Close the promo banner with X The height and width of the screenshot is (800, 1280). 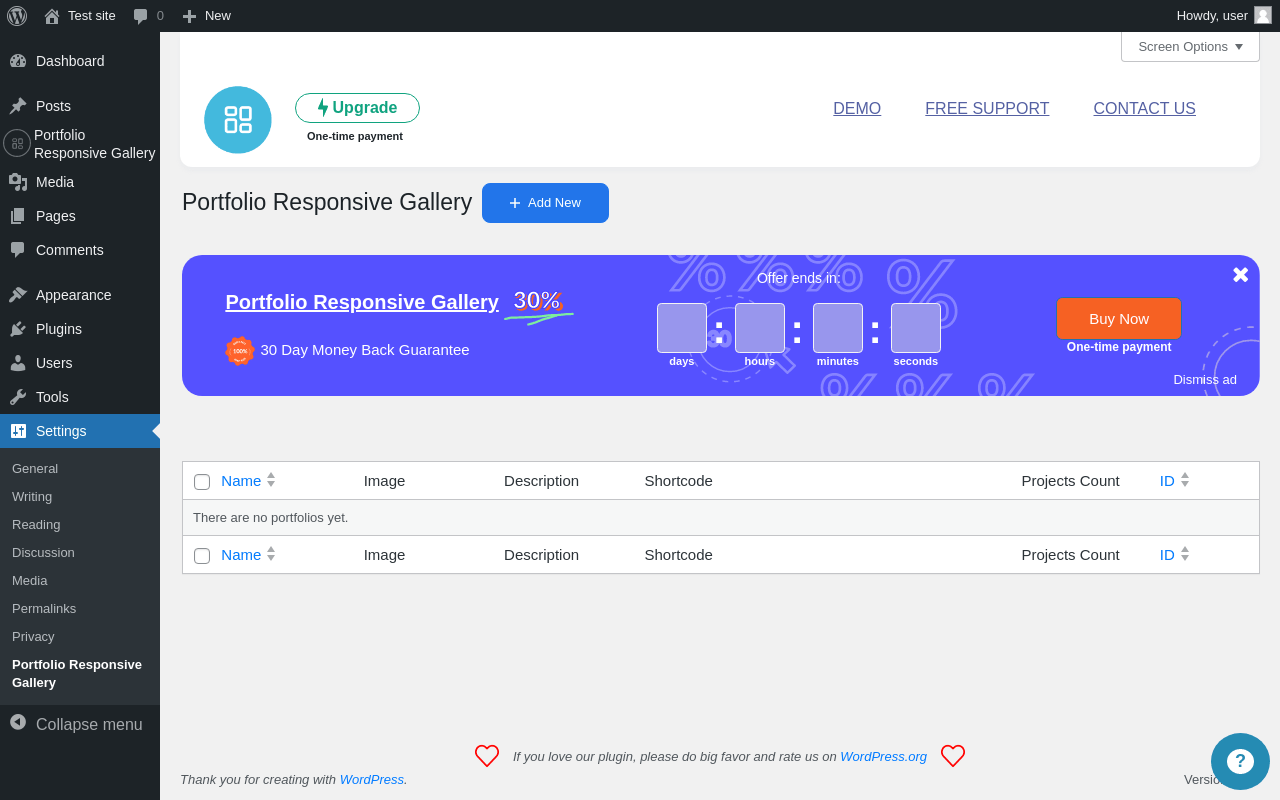[x=1240, y=275]
